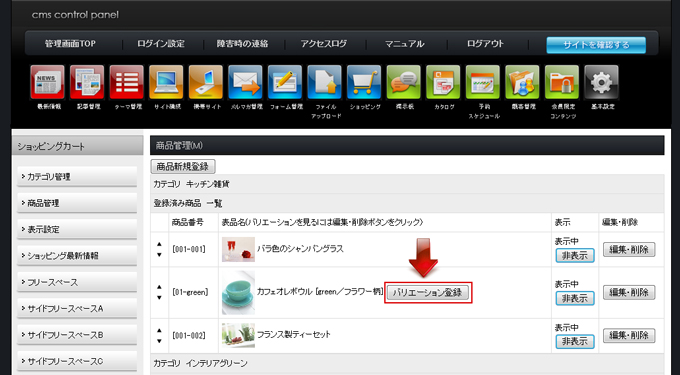Open the shopping cart icon
680x375 pixels.
(364, 82)
